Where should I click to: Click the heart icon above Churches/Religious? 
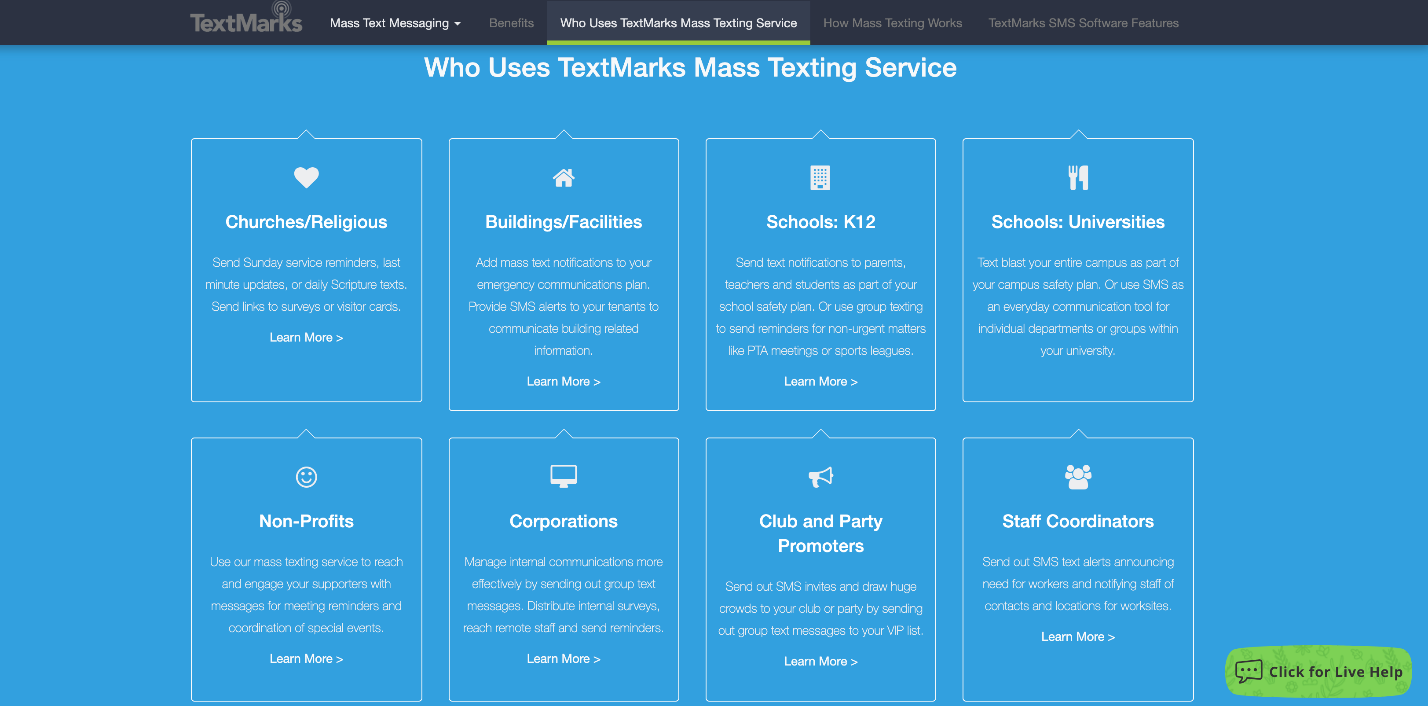pos(306,178)
